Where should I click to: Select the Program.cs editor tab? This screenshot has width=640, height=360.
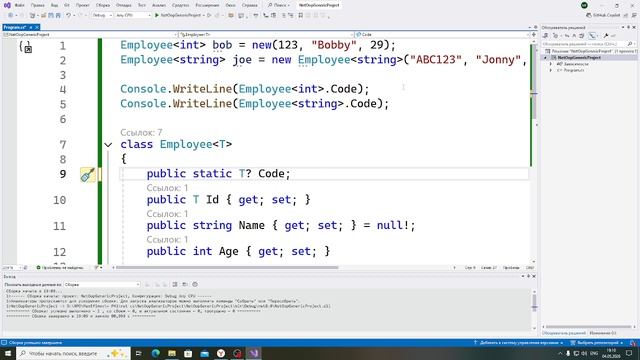click(x=15, y=27)
